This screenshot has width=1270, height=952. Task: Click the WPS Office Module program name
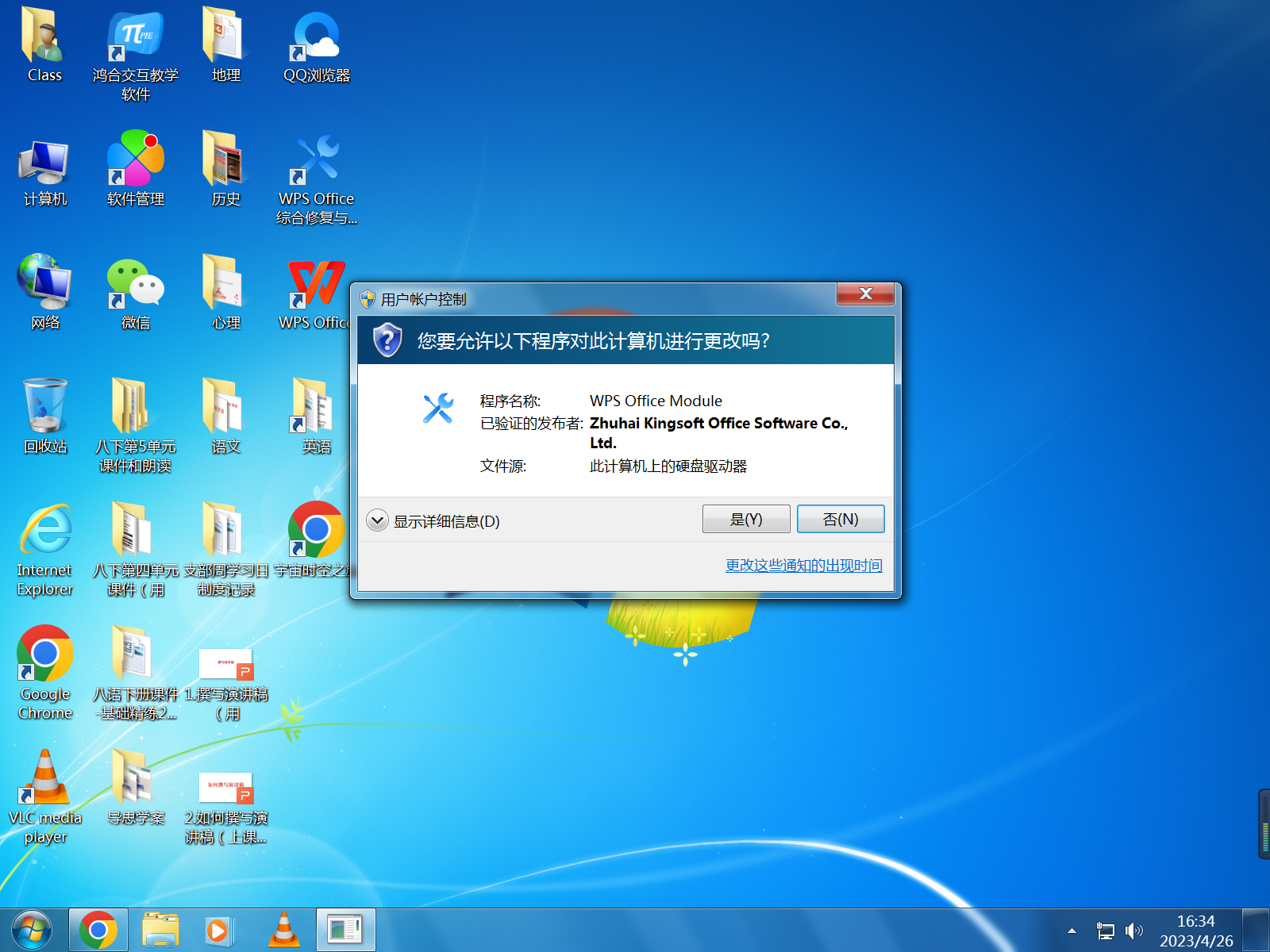coord(656,401)
